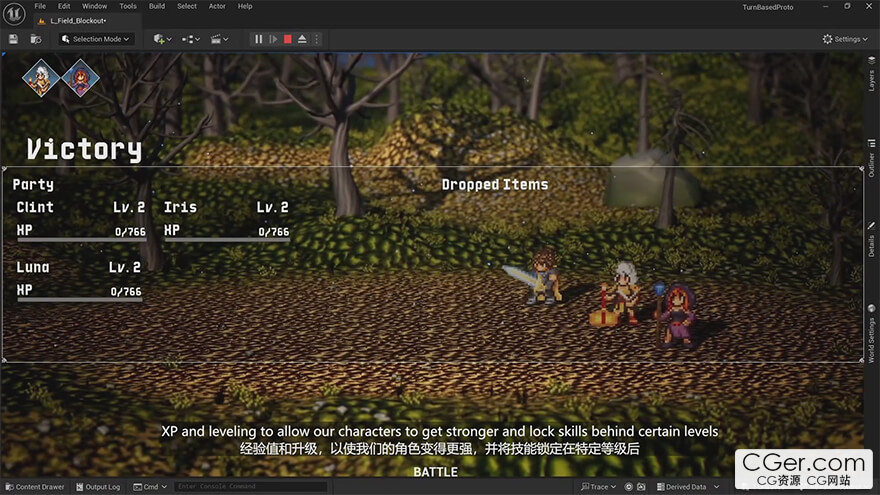Open the Details side panel
Screen dimensions: 880x495
(871, 240)
